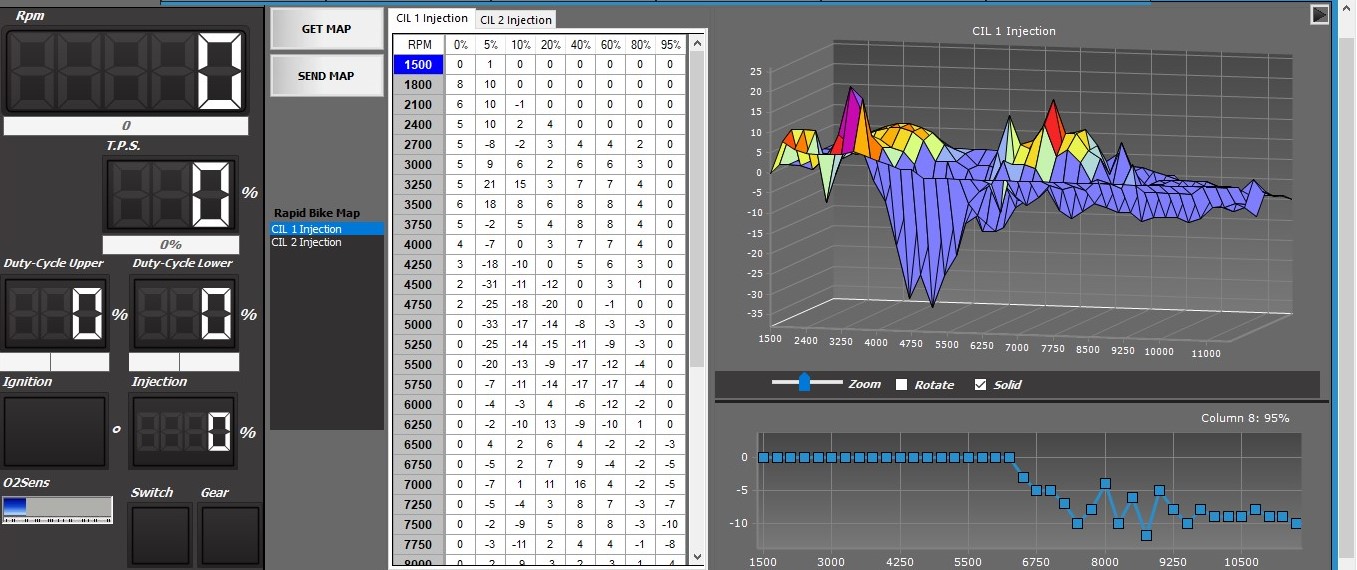Select the cell with value 21 in the 3250 row
The height and width of the screenshot is (570, 1357).
(x=490, y=184)
